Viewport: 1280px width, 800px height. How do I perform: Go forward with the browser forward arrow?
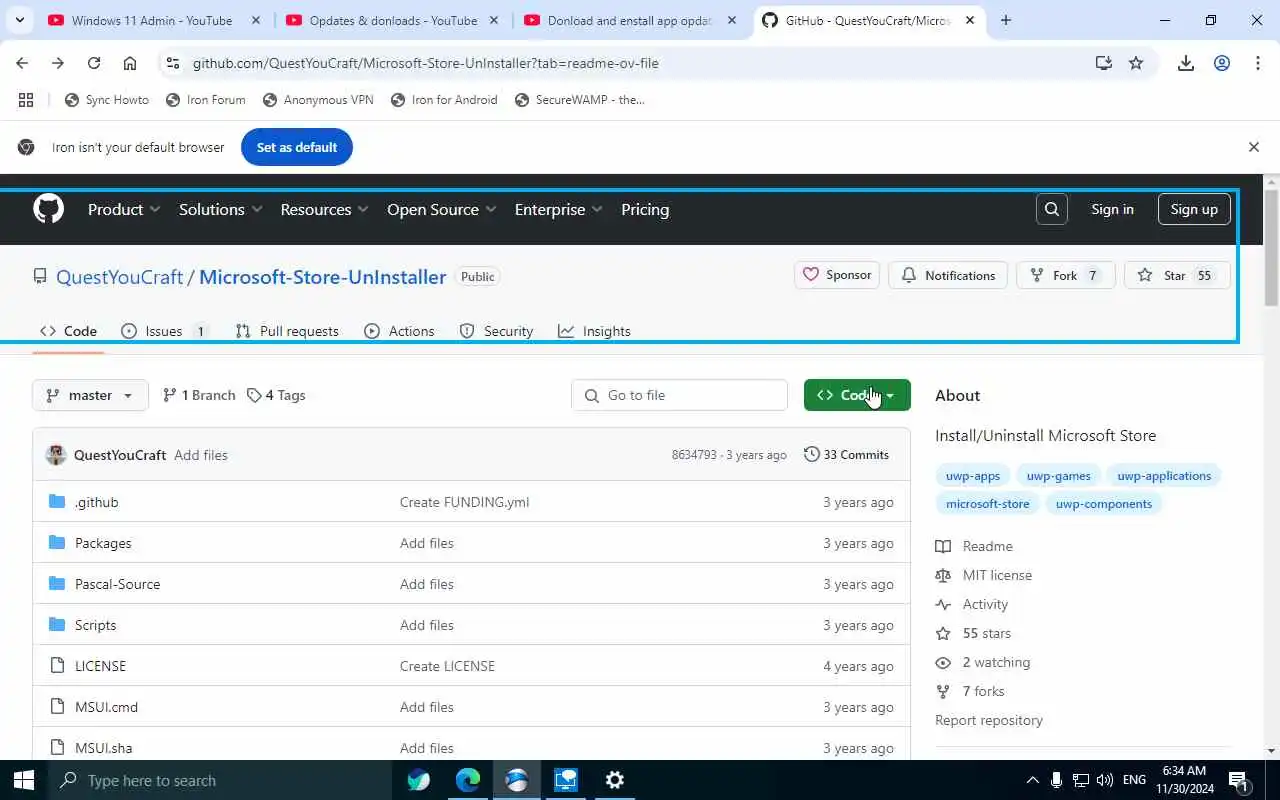[x=58, y=63]
